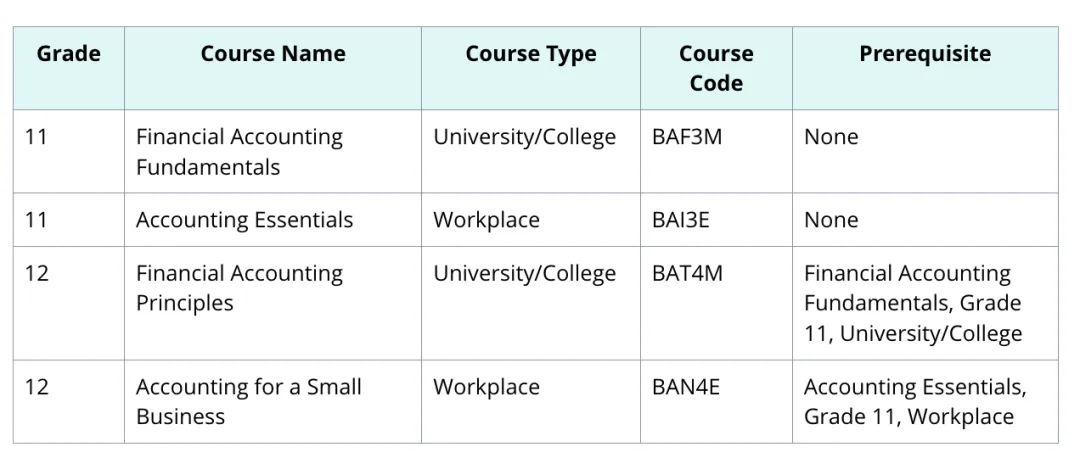Click the Course Code column header
Screen dimensions: 1080x458
[716, 68]
